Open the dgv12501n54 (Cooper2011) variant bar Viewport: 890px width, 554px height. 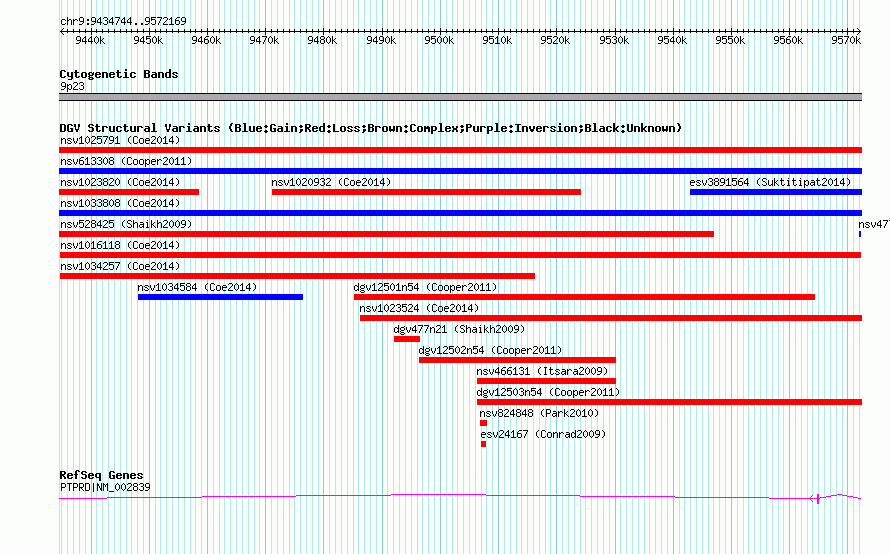click(x=584, y=297)
